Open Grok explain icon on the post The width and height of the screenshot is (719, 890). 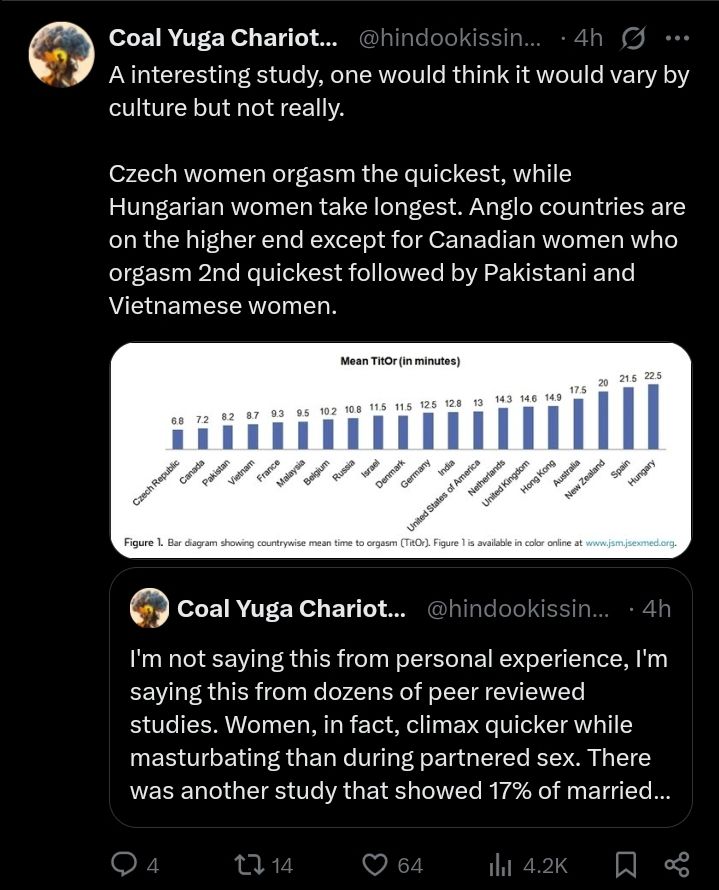coord(633,39)
